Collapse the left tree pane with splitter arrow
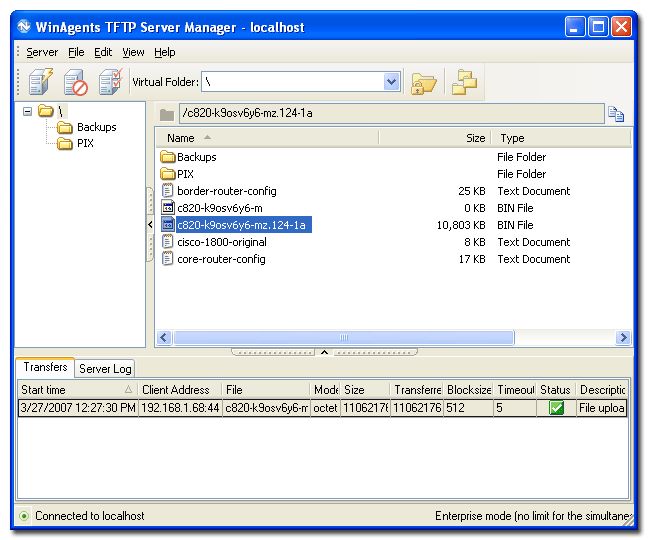 pyautogui.click(x=150, y=225)
